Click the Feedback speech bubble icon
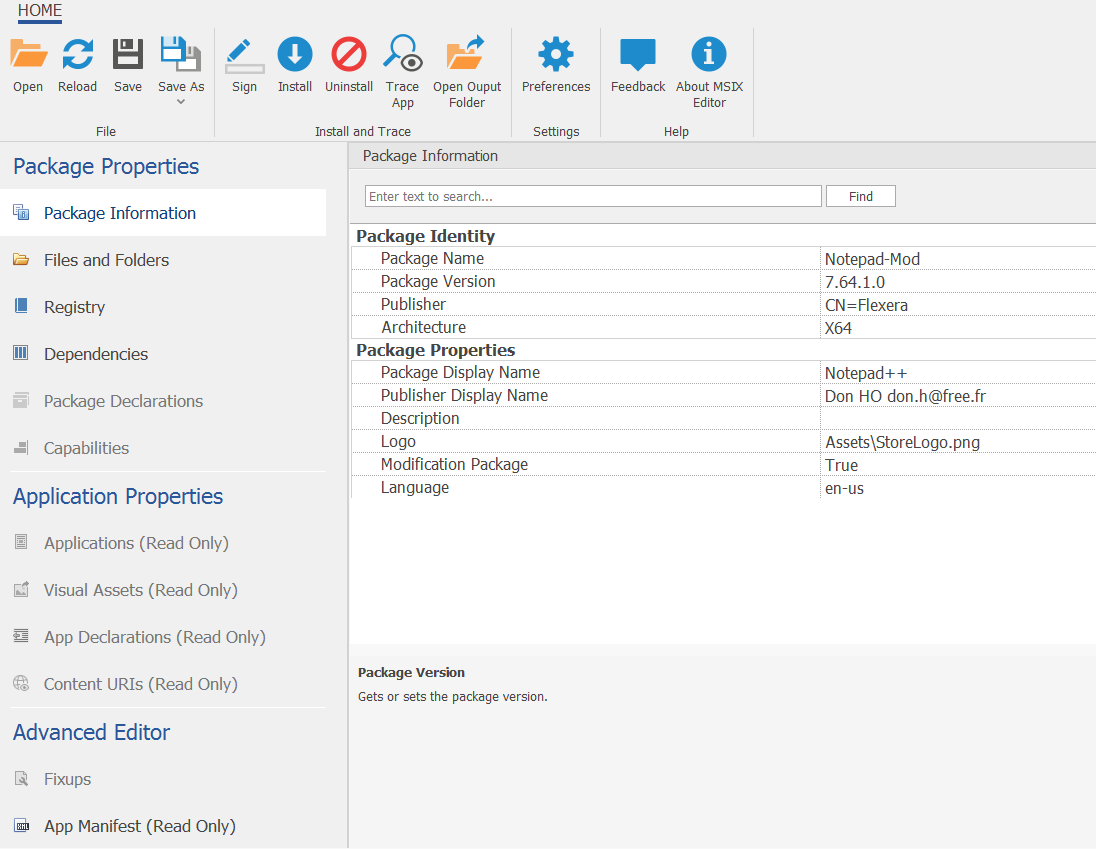Screen dimensions: 1096x849 pos(638,55)
